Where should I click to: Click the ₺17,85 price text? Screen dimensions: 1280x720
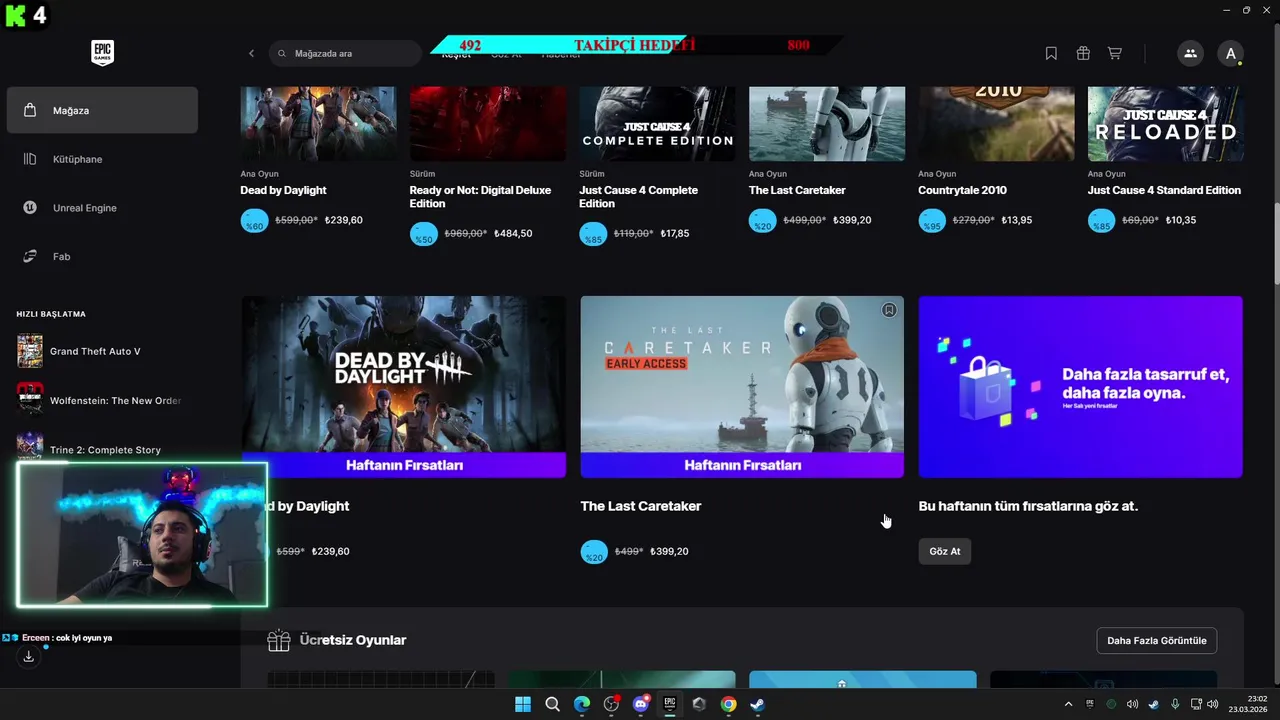677,233
